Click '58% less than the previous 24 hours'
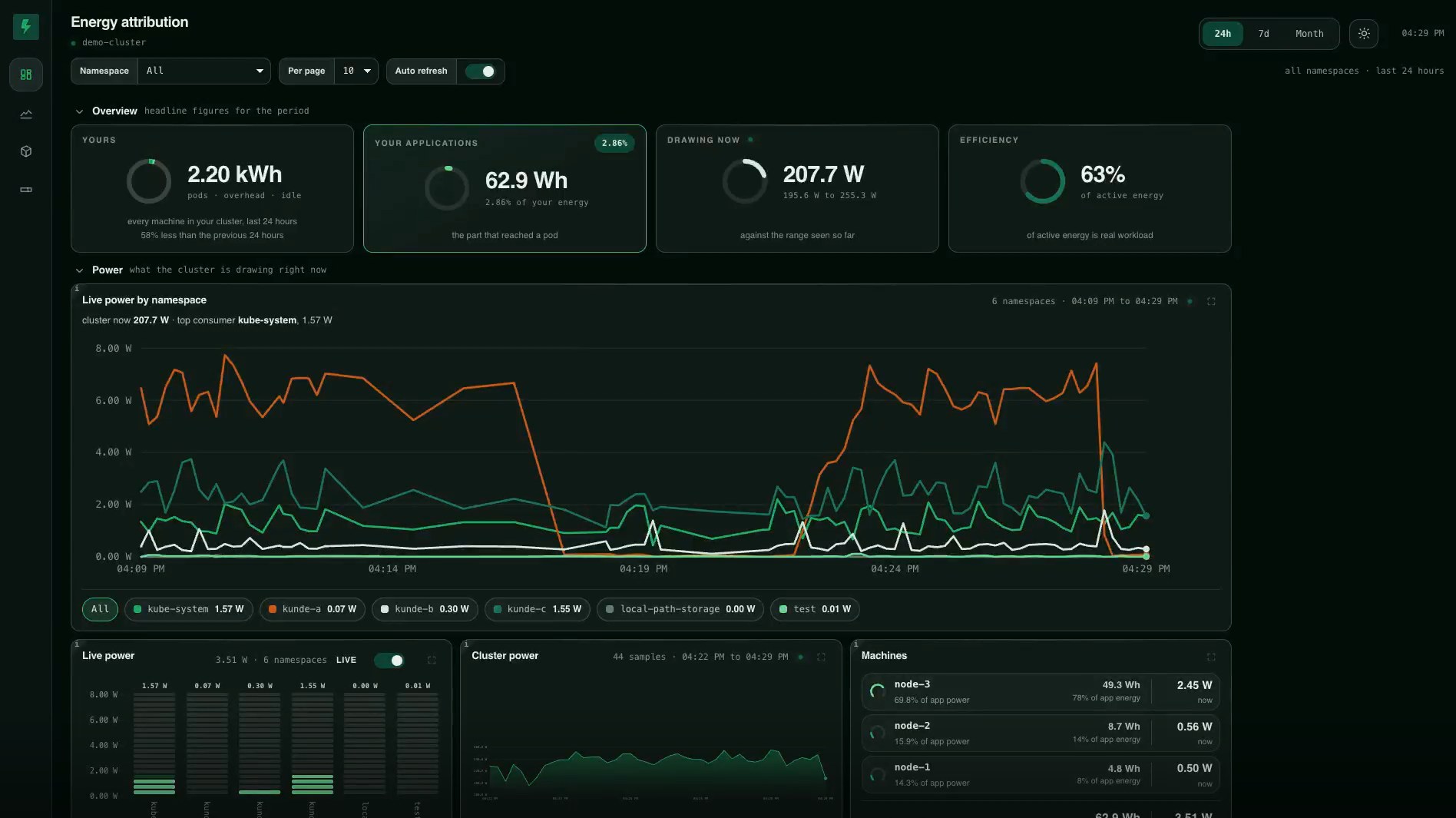1456x818 pixels. click(212, 236)
